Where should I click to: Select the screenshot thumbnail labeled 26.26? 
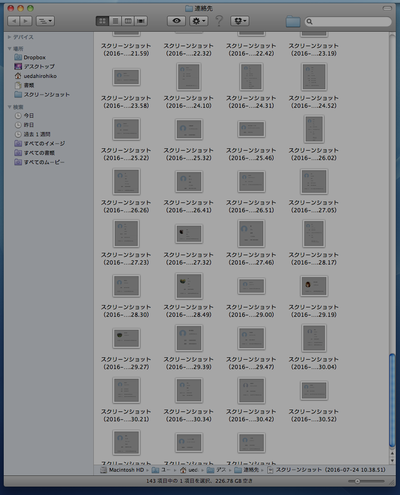(x=126, y=181)
